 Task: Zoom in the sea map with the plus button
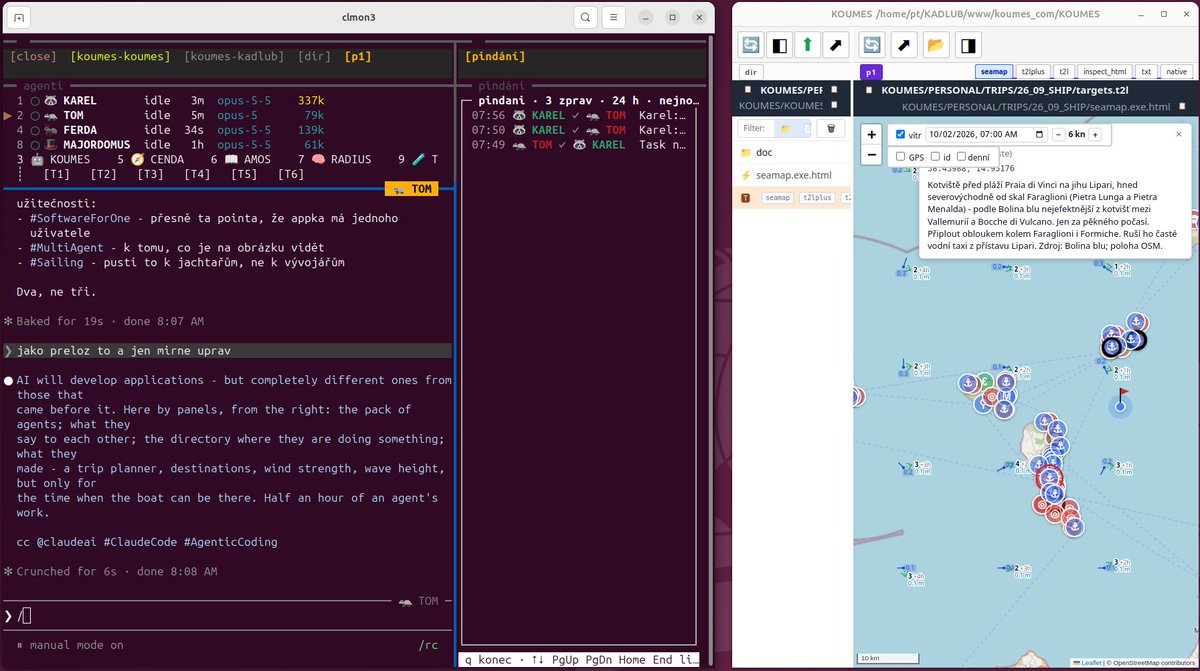pyautogui.click(x=872, y=135)
